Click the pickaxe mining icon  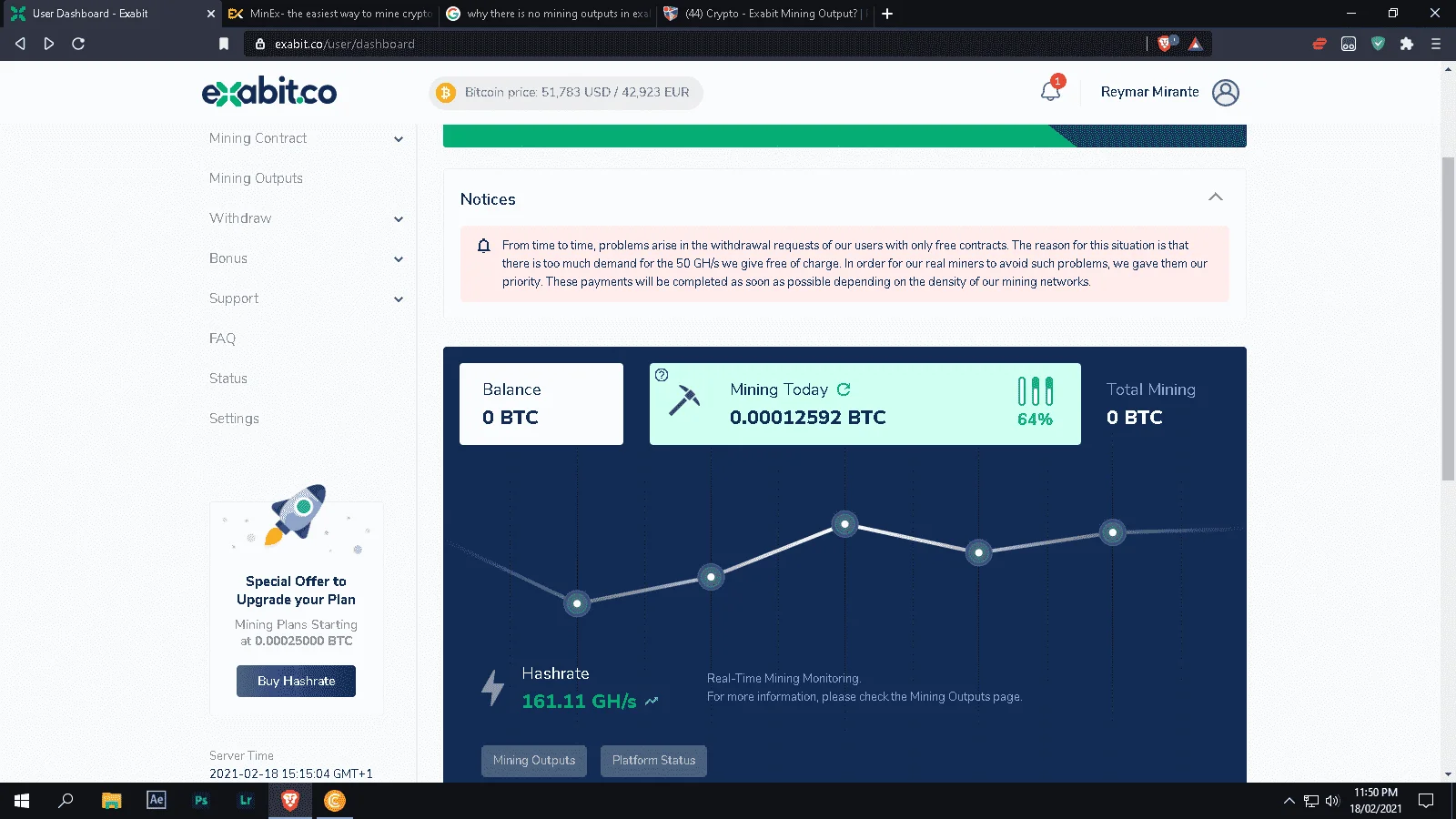pos(684,399)
